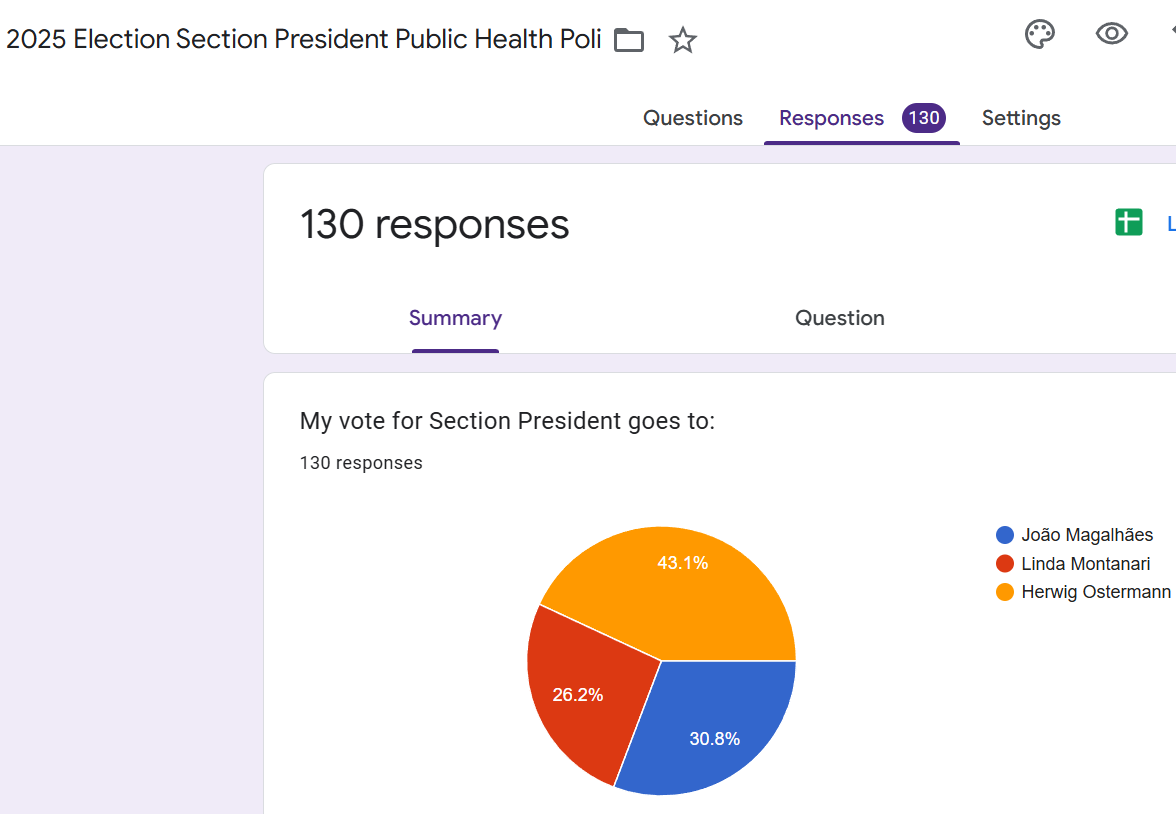Switch to the Question view tab
The width and height of the screenshot is (1176, 814).
(x=839, y=318)
